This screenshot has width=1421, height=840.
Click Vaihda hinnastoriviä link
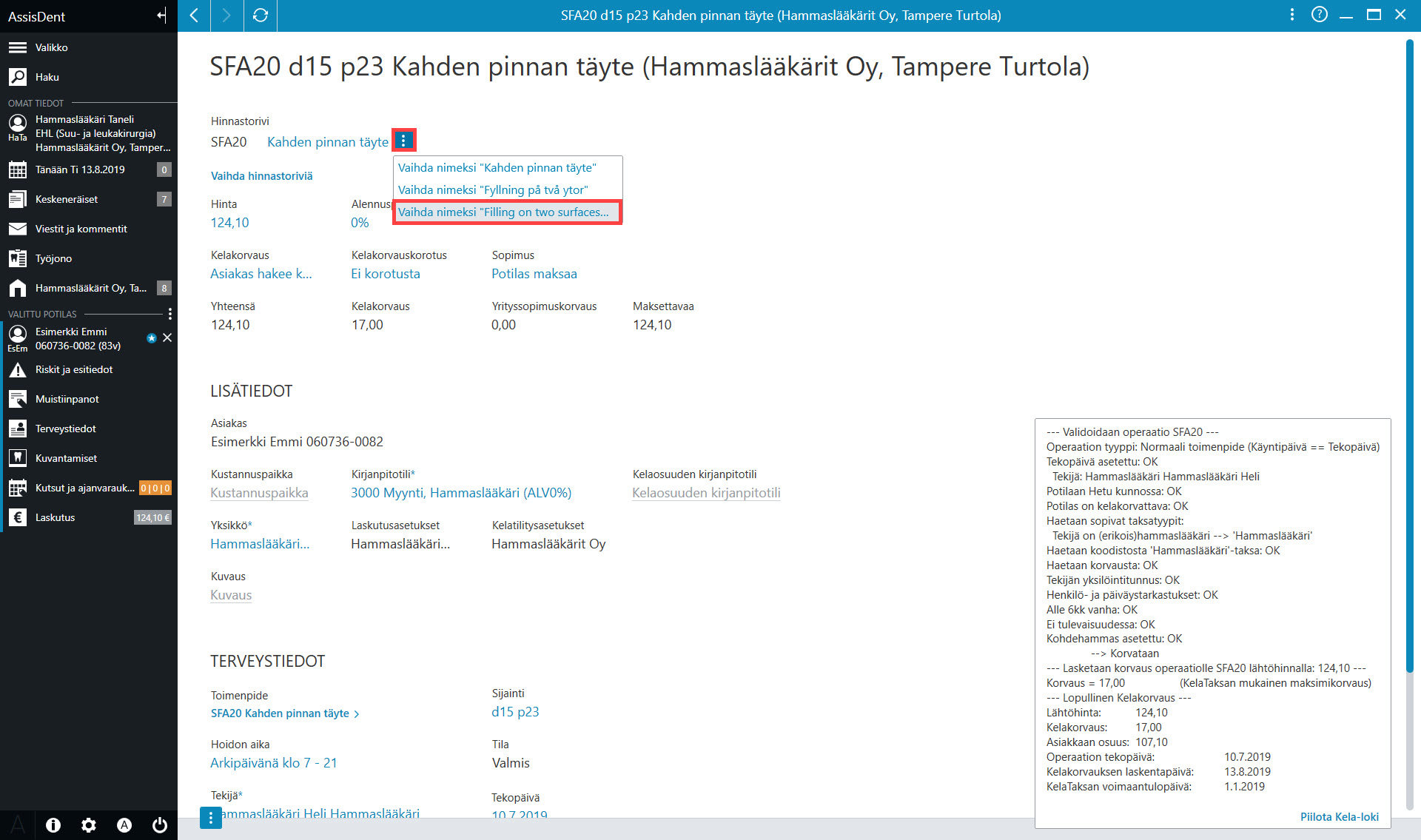261,176
